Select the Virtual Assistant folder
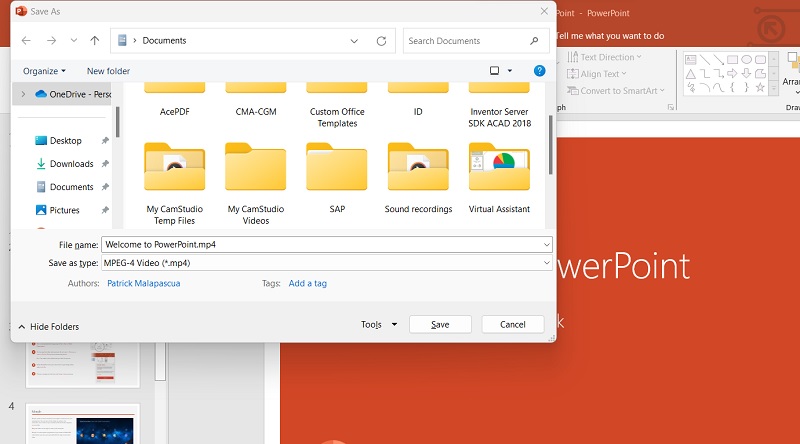This screenshot has width=800, height=444. click(x=499, y=178)
